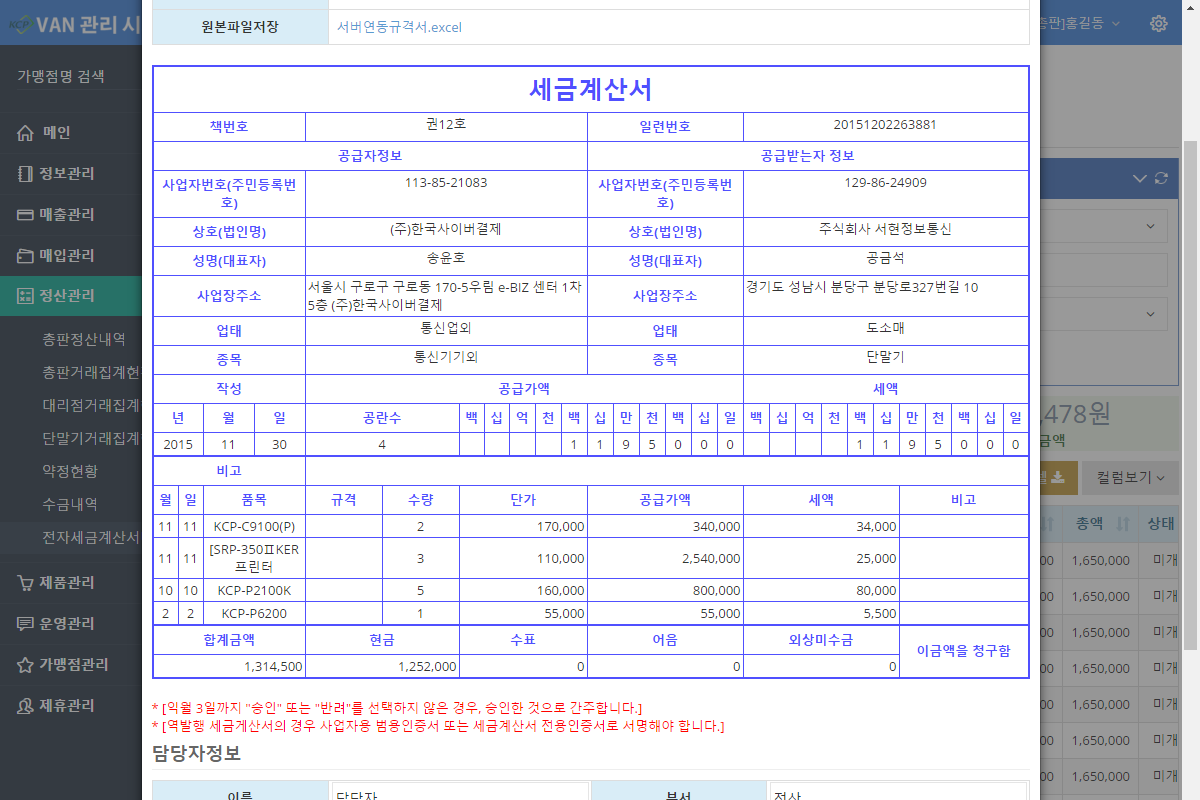Image resolution: width=1200 pixels, height=800 pixels.
Task: Click product name KCP-P2100K
Action: coord(255,591)
